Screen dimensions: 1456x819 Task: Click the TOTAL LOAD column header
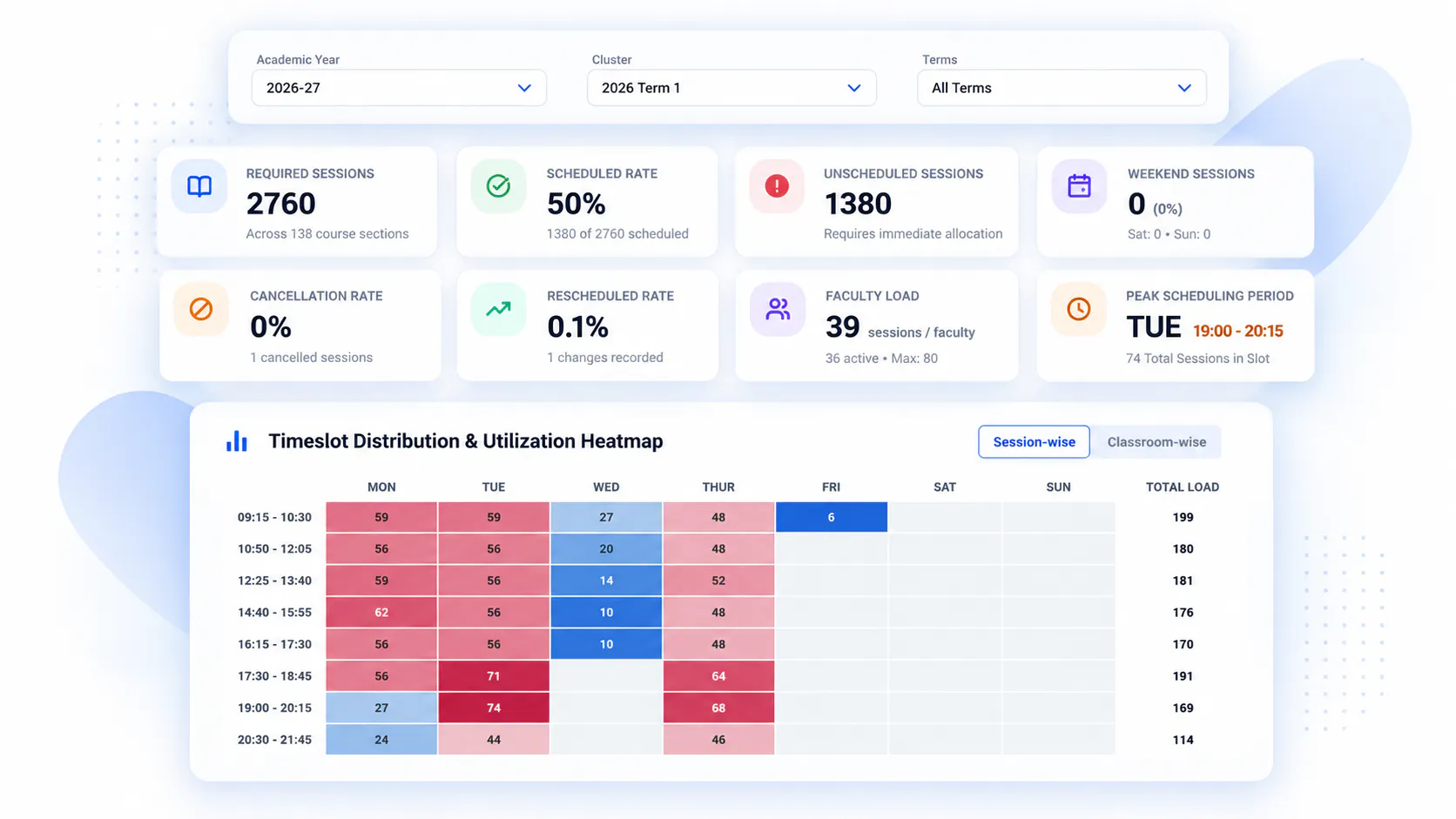tap(1183, 487)
